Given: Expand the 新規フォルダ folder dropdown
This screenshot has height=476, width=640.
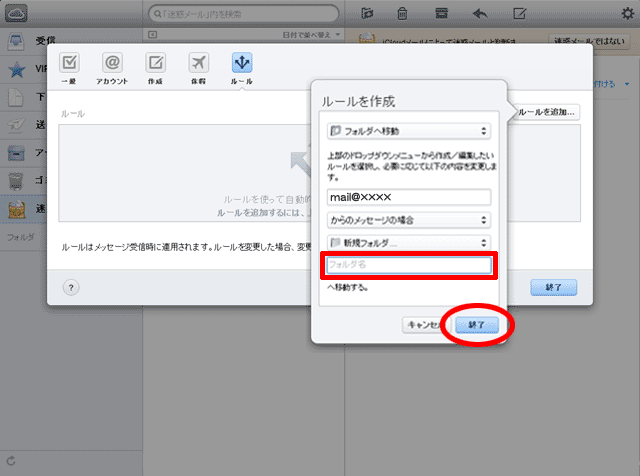Looking at the screenshot, I should click(x=409, y=243).
